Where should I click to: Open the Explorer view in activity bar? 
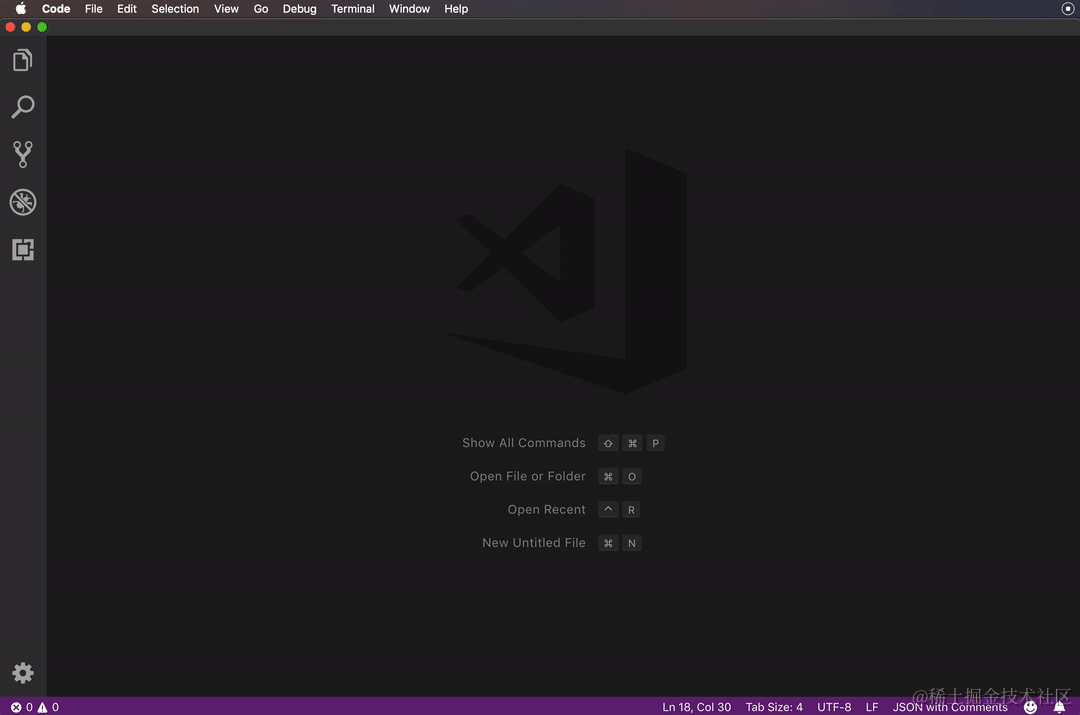click(23, 60)
